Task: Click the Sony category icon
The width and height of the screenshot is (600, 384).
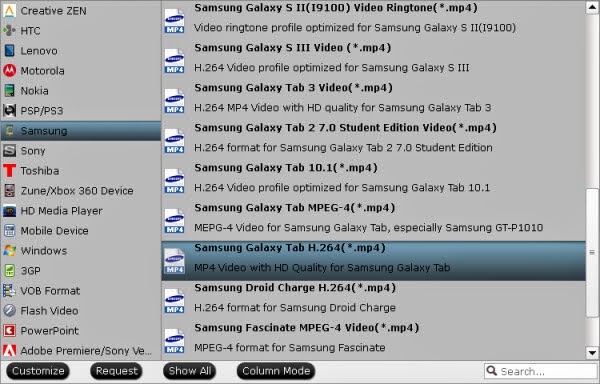Action: click(9, 151)
